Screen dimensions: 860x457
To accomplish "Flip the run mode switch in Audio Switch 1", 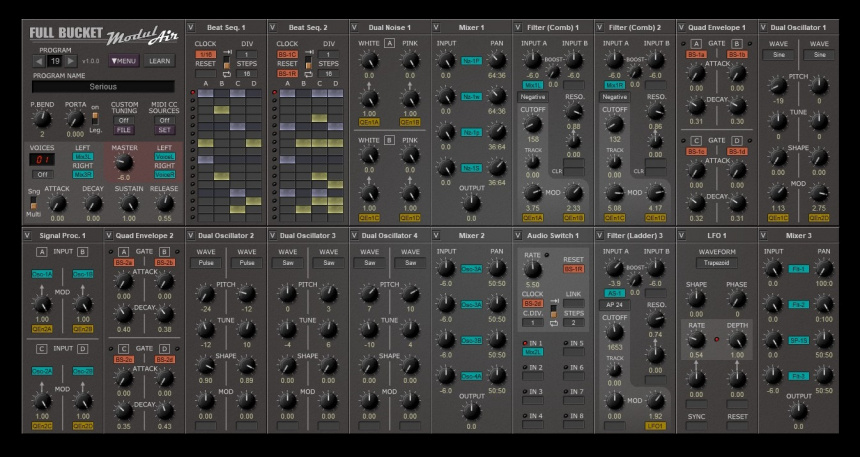I will click(554, 312).
